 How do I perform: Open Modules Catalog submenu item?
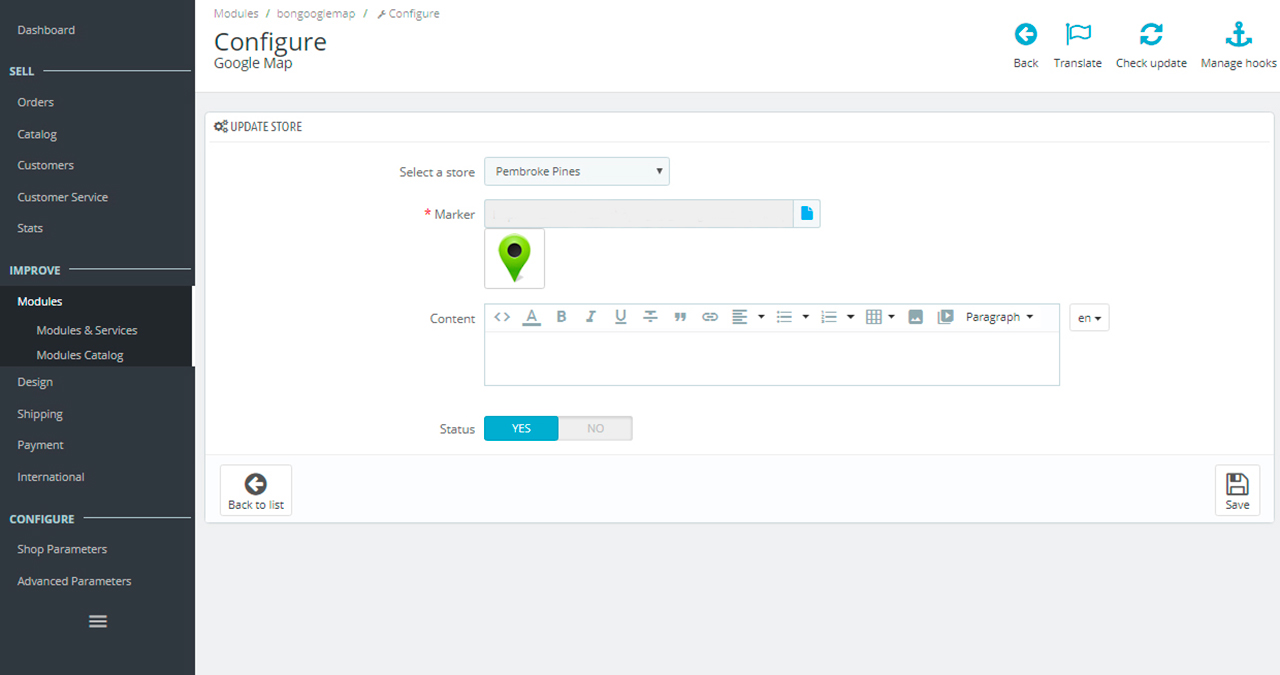(x=80, y=355)
